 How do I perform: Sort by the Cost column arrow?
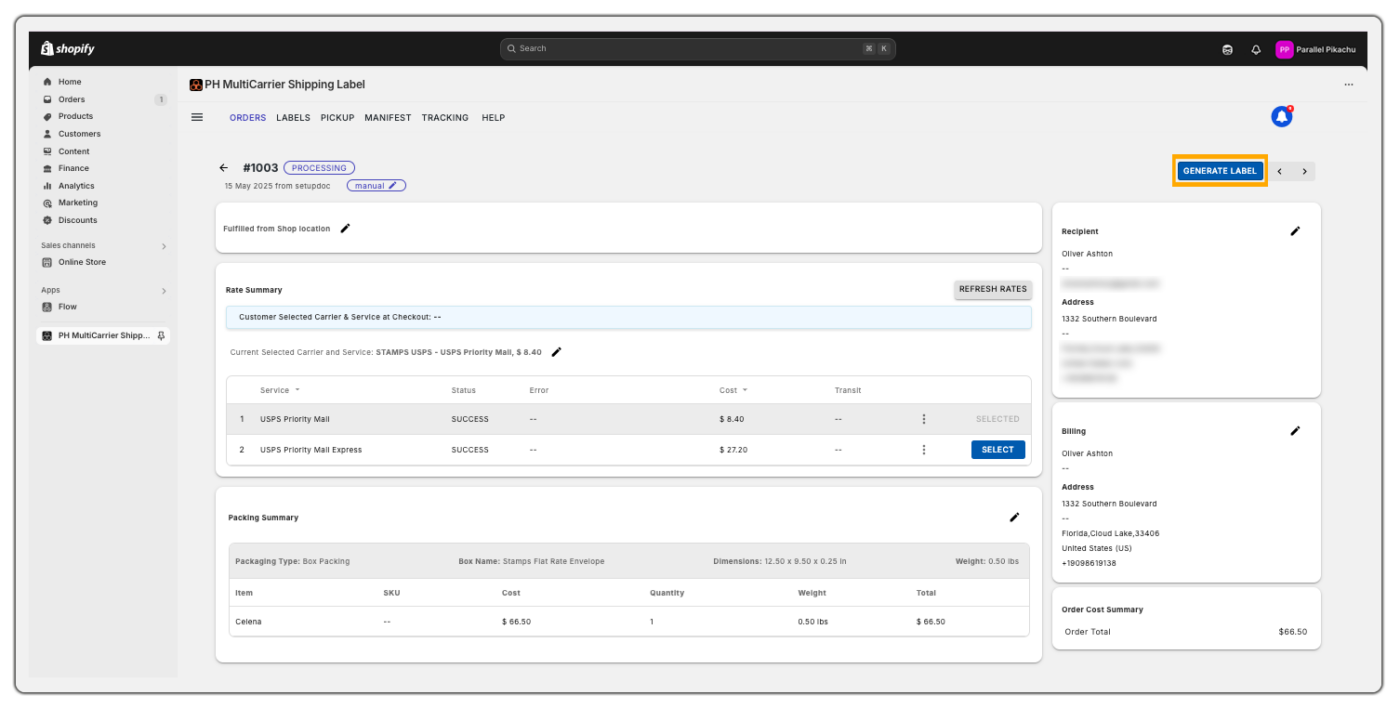(x=745, y=390)
